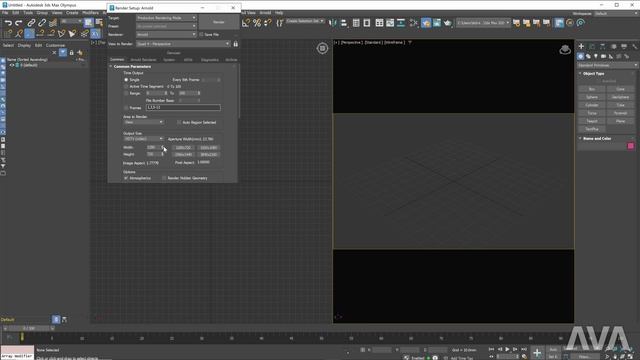Open the Align tool icon
Viewport: 640px width, 360px height.
tap(344, 23)
